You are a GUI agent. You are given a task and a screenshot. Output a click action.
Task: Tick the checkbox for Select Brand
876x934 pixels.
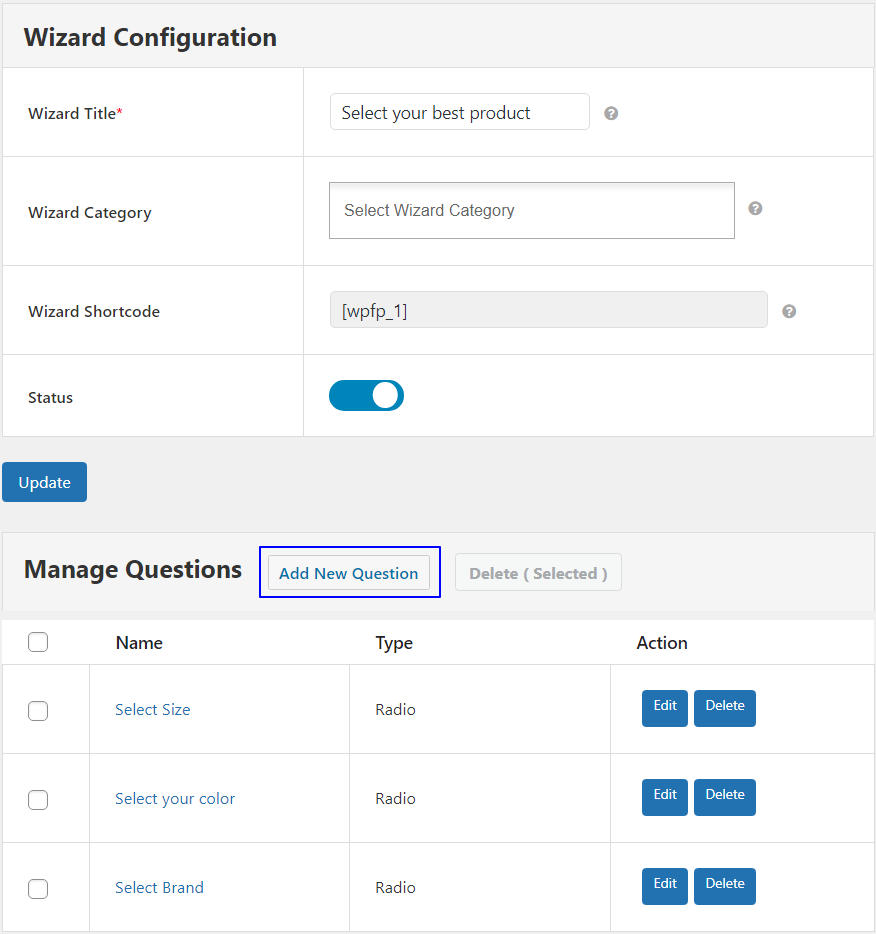click(x=38, y=889)
